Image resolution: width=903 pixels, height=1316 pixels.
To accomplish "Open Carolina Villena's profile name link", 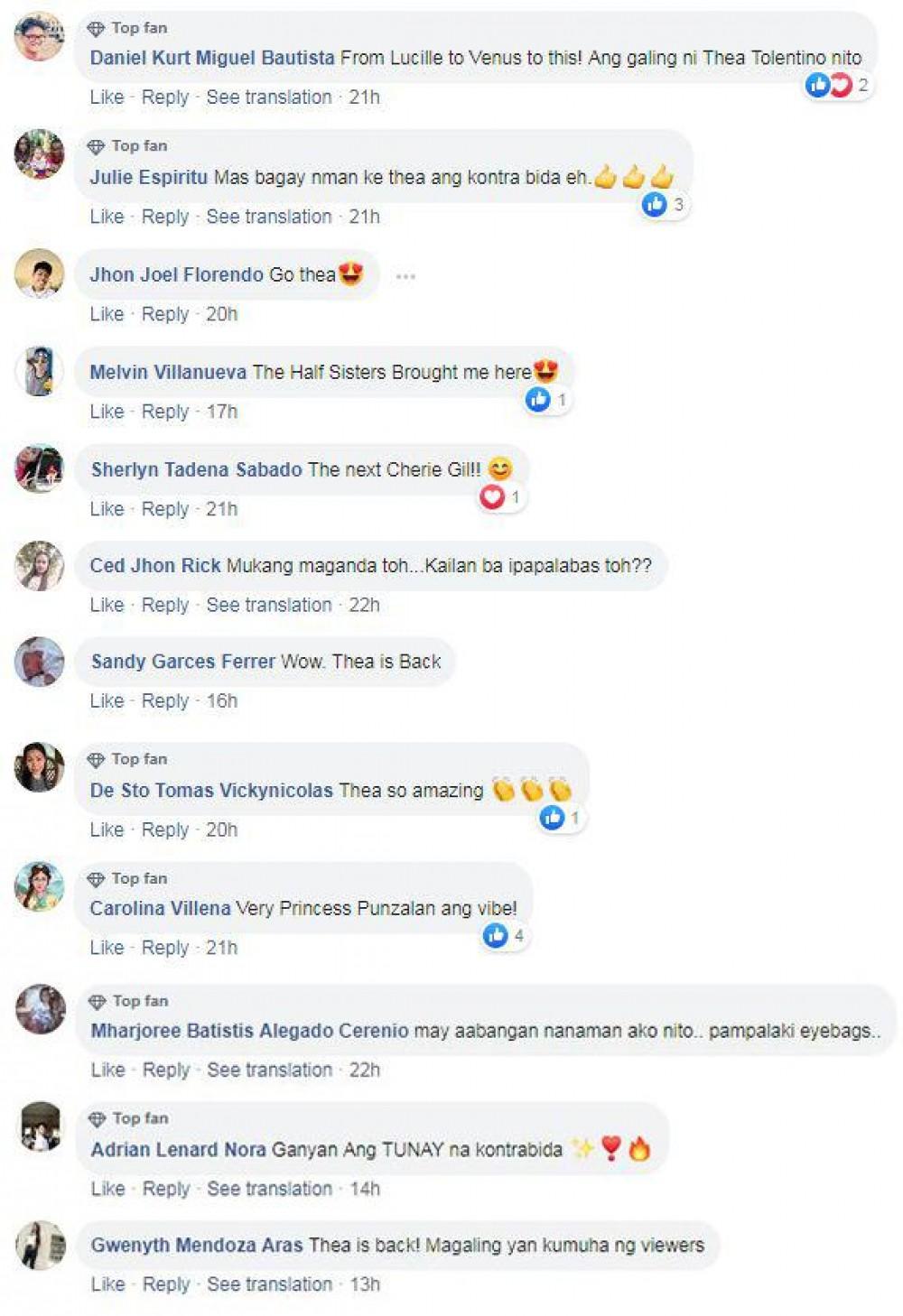I will coord(160,908).
